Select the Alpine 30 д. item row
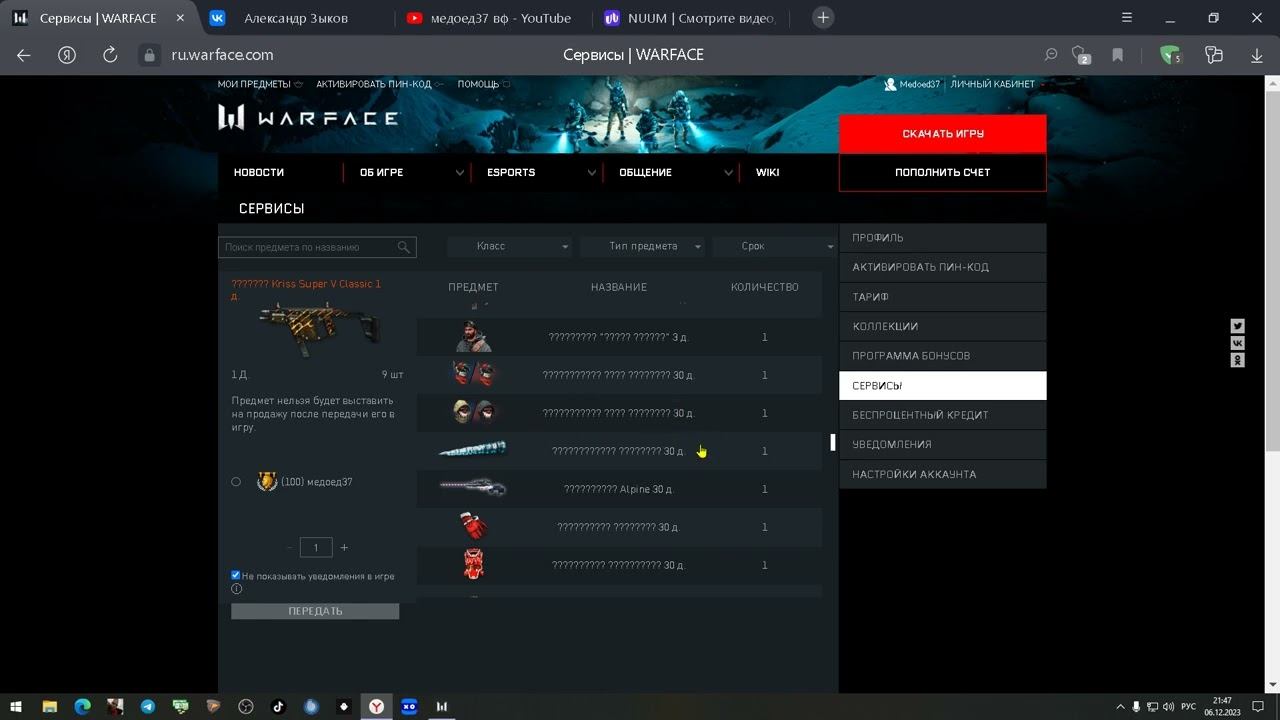This screenshot has height=720, width=1280. [x=619, y=489]
